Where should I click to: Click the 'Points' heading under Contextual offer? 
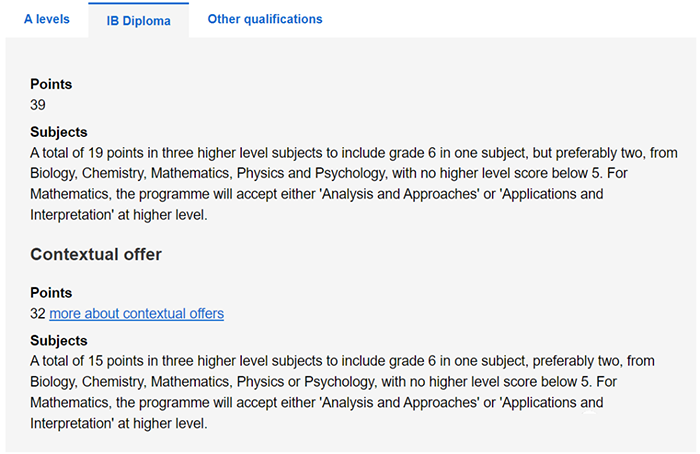point(51,293)
